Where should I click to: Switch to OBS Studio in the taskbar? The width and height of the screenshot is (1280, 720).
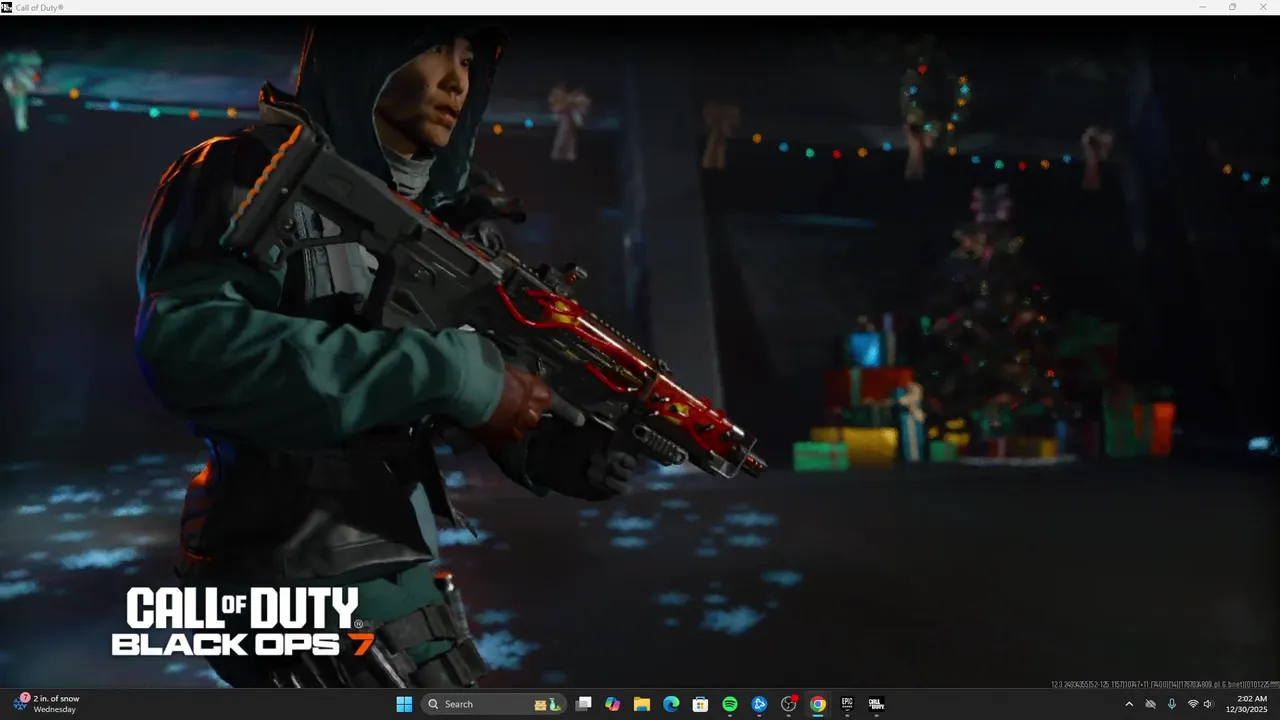pos(789,704)
